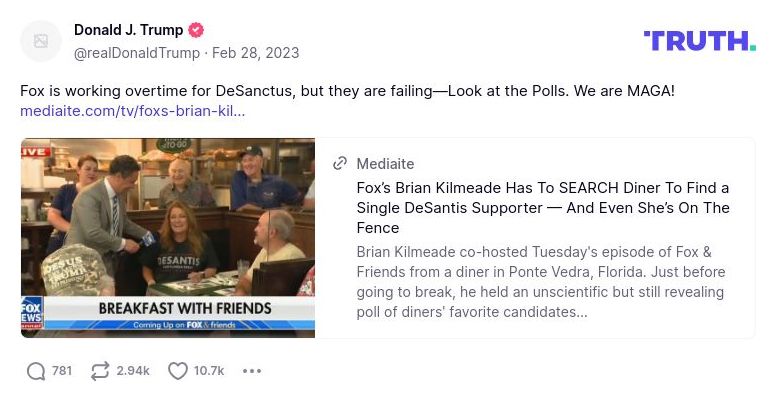This screenshot has width=777, height=402.
Task: Click the reply speech bubble icon
Action: point(36,371)
